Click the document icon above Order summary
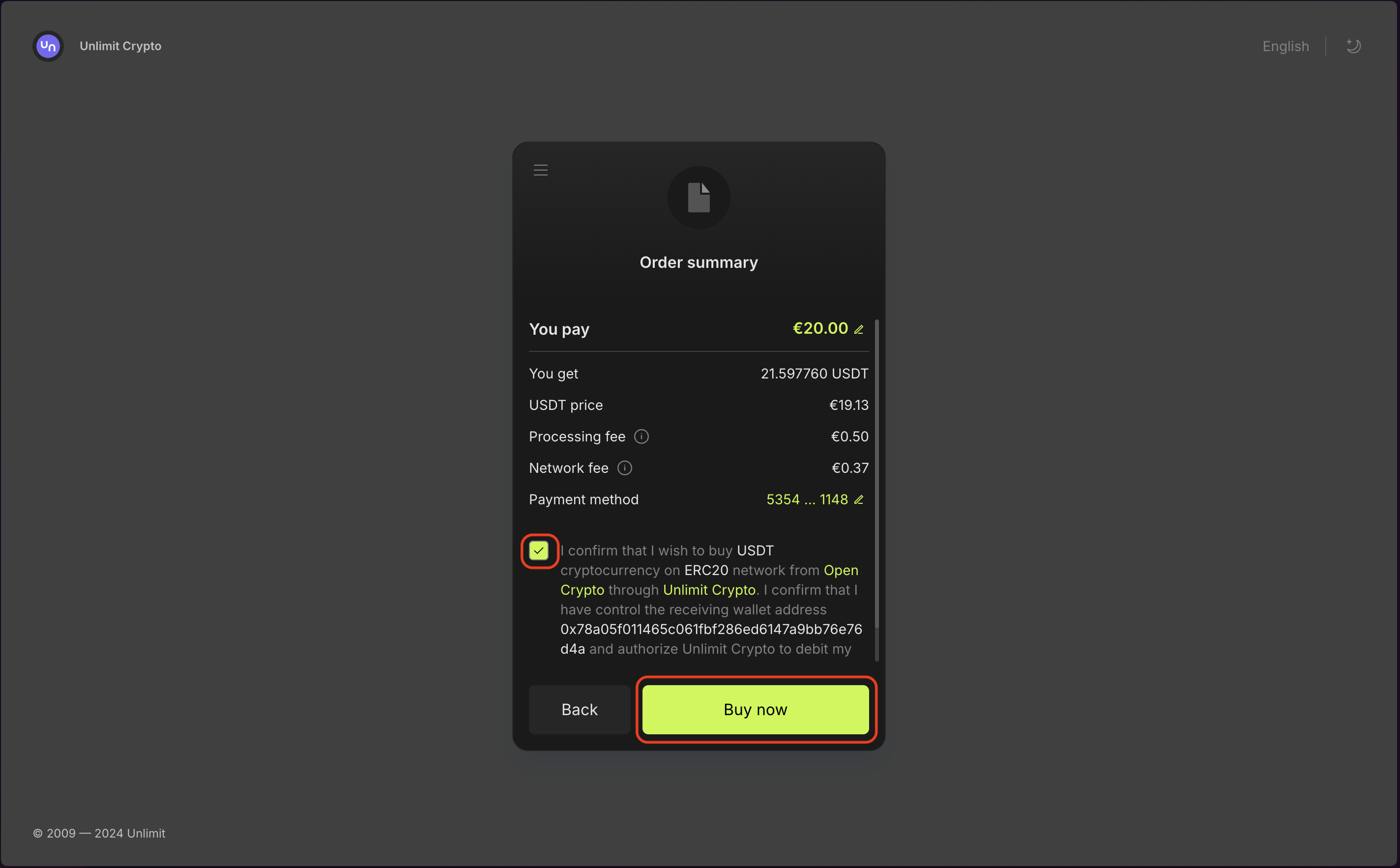This screenshot has height=868, width=1400. (x=699, y=198)
